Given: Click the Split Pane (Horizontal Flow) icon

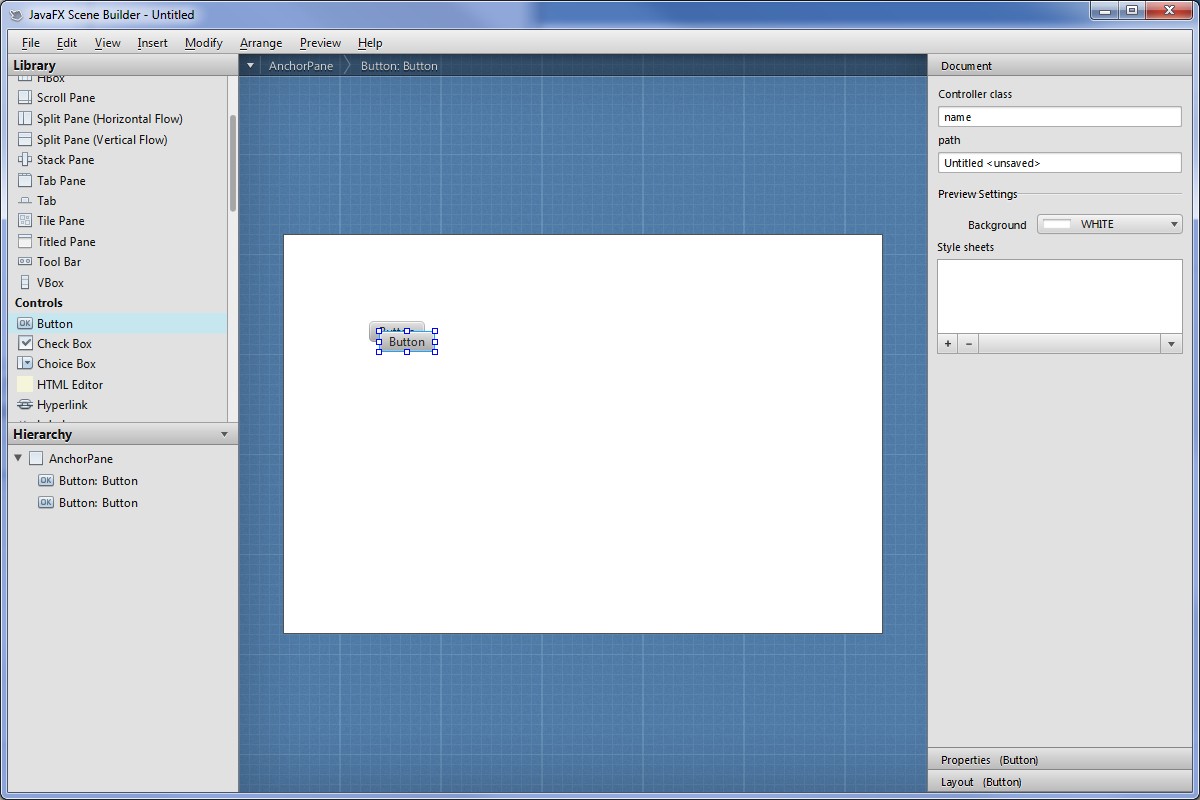Looking at the screenshot, I should point(25,119).
